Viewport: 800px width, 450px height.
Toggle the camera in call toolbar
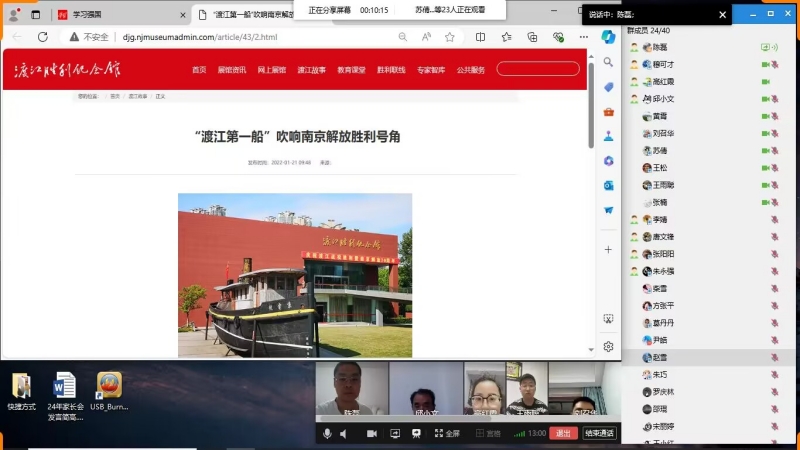[371, 433]
